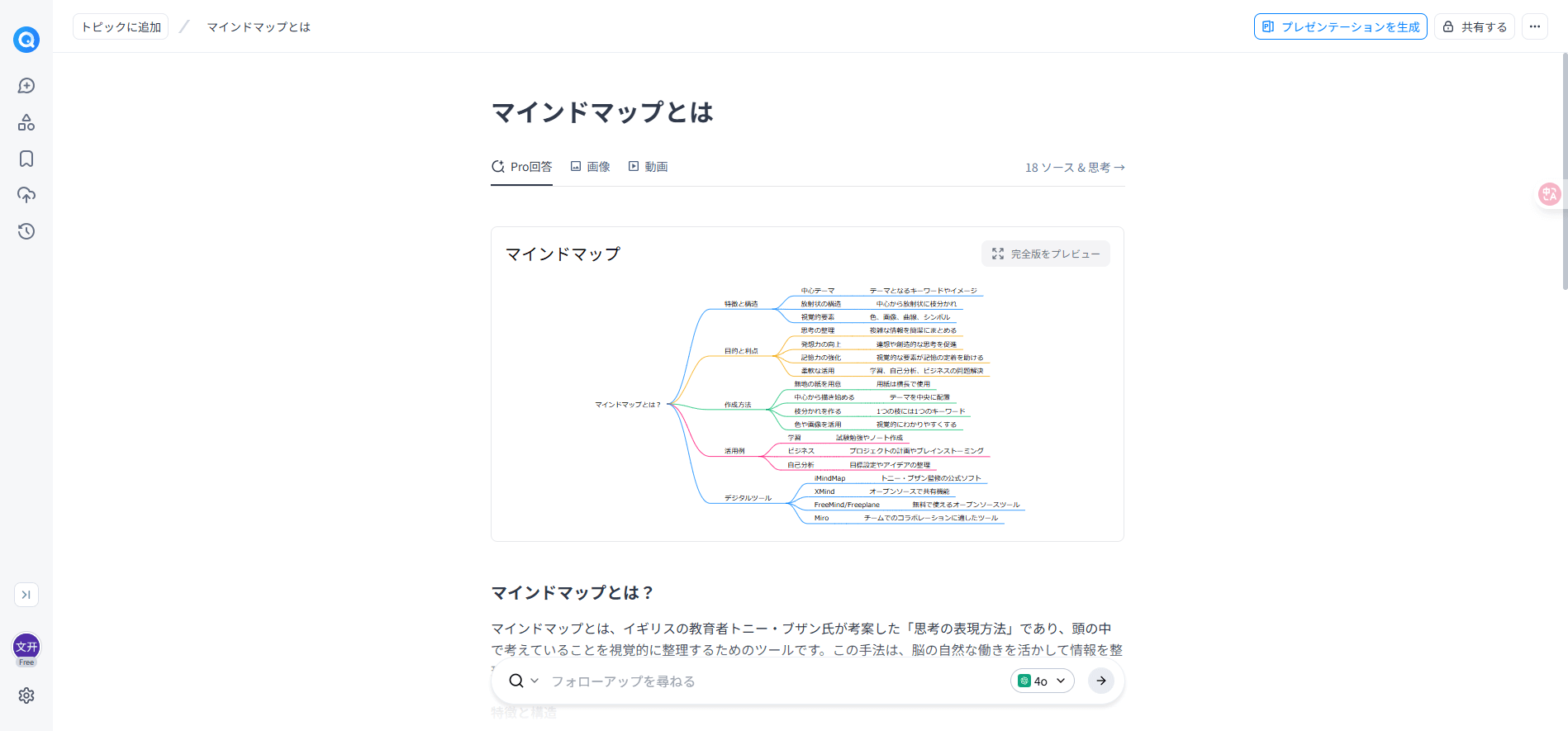This screenshot has width=1568, height=731.
Task: Submit follow-up with arrow button
Action: point(1100,681)
